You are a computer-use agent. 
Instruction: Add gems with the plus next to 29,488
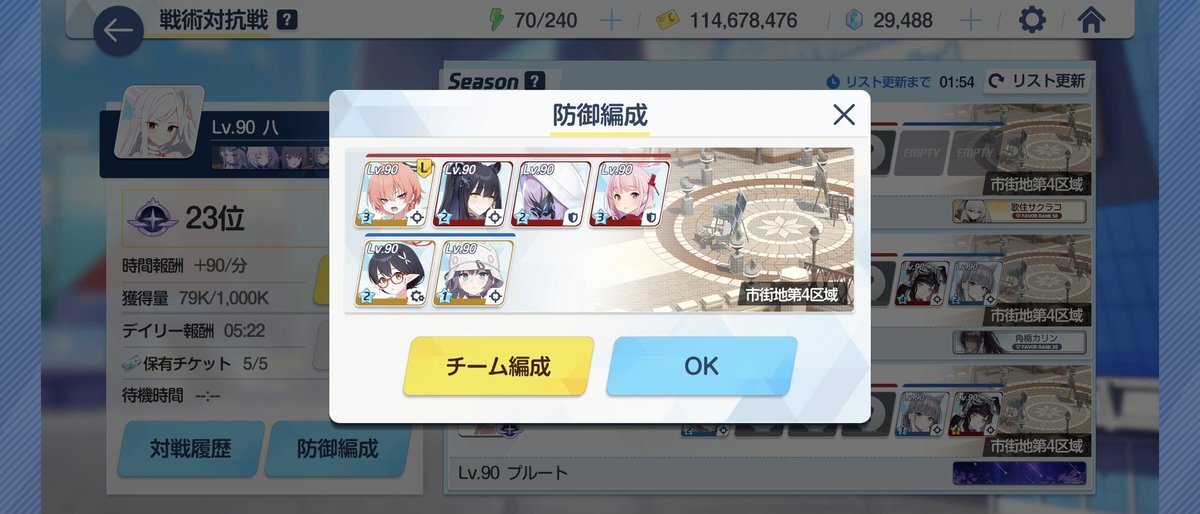[x=969, y=20]
